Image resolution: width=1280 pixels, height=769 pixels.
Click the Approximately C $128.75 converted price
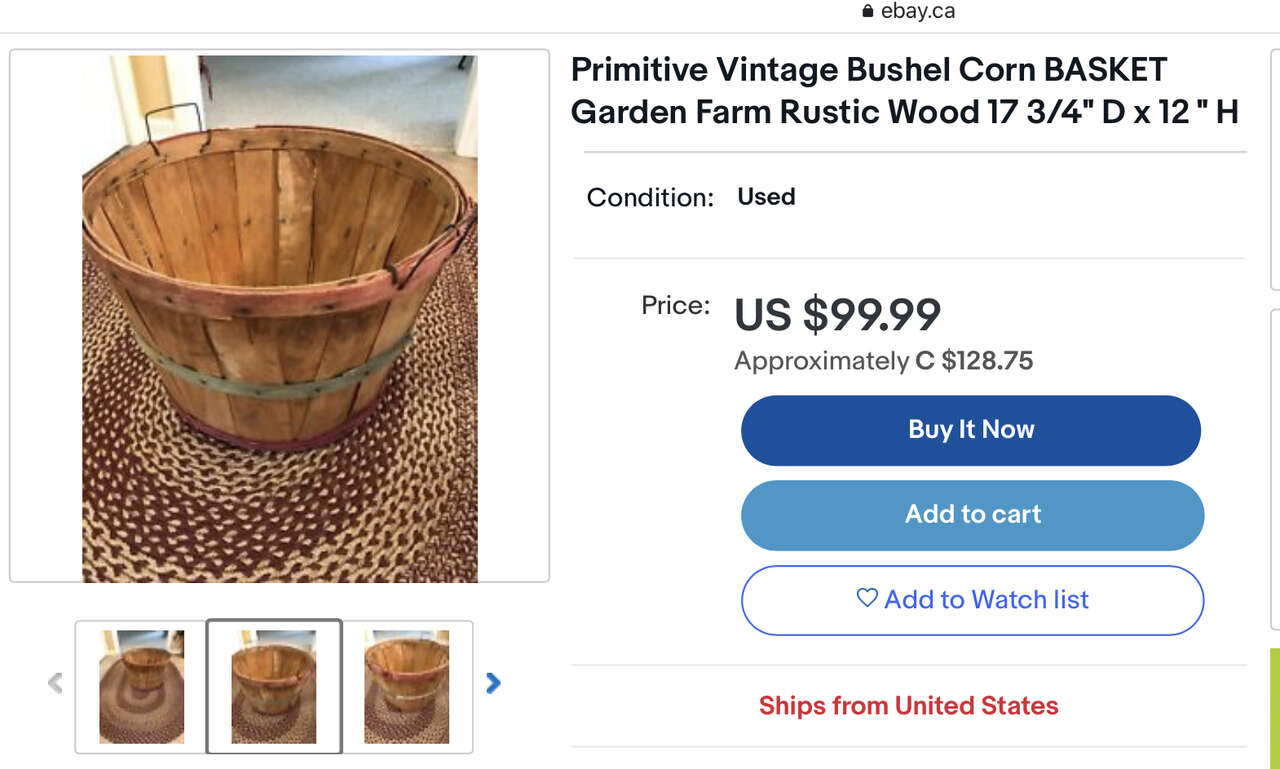click(x=883, y=361)
